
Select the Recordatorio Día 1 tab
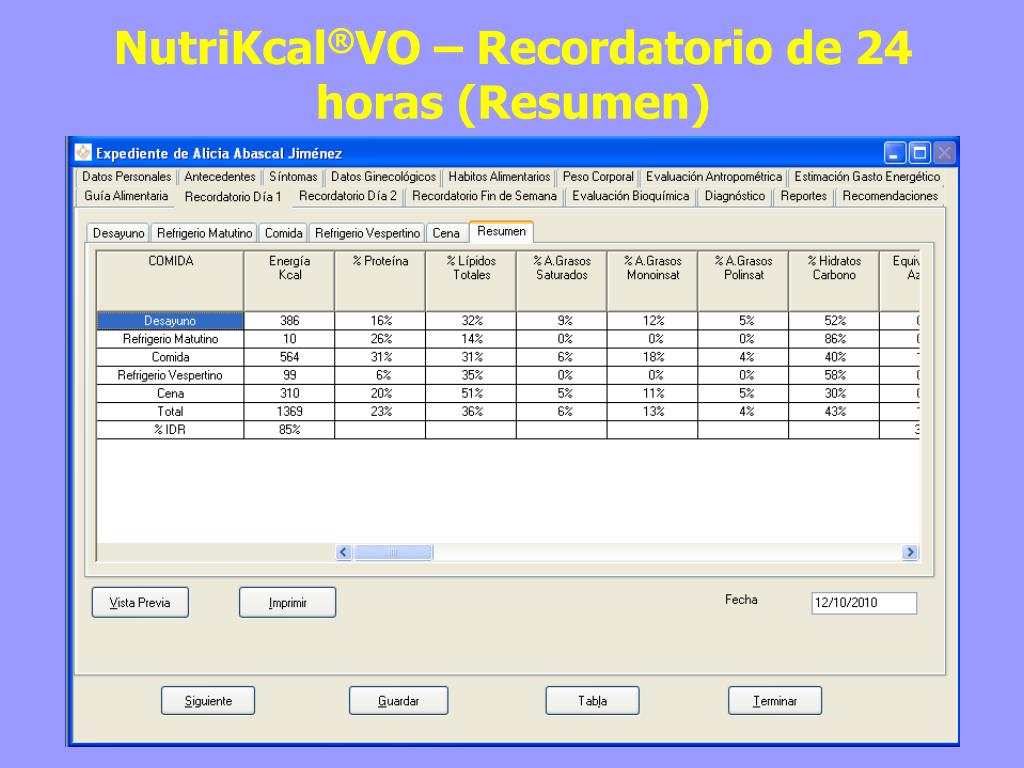[x=233, y=197]
